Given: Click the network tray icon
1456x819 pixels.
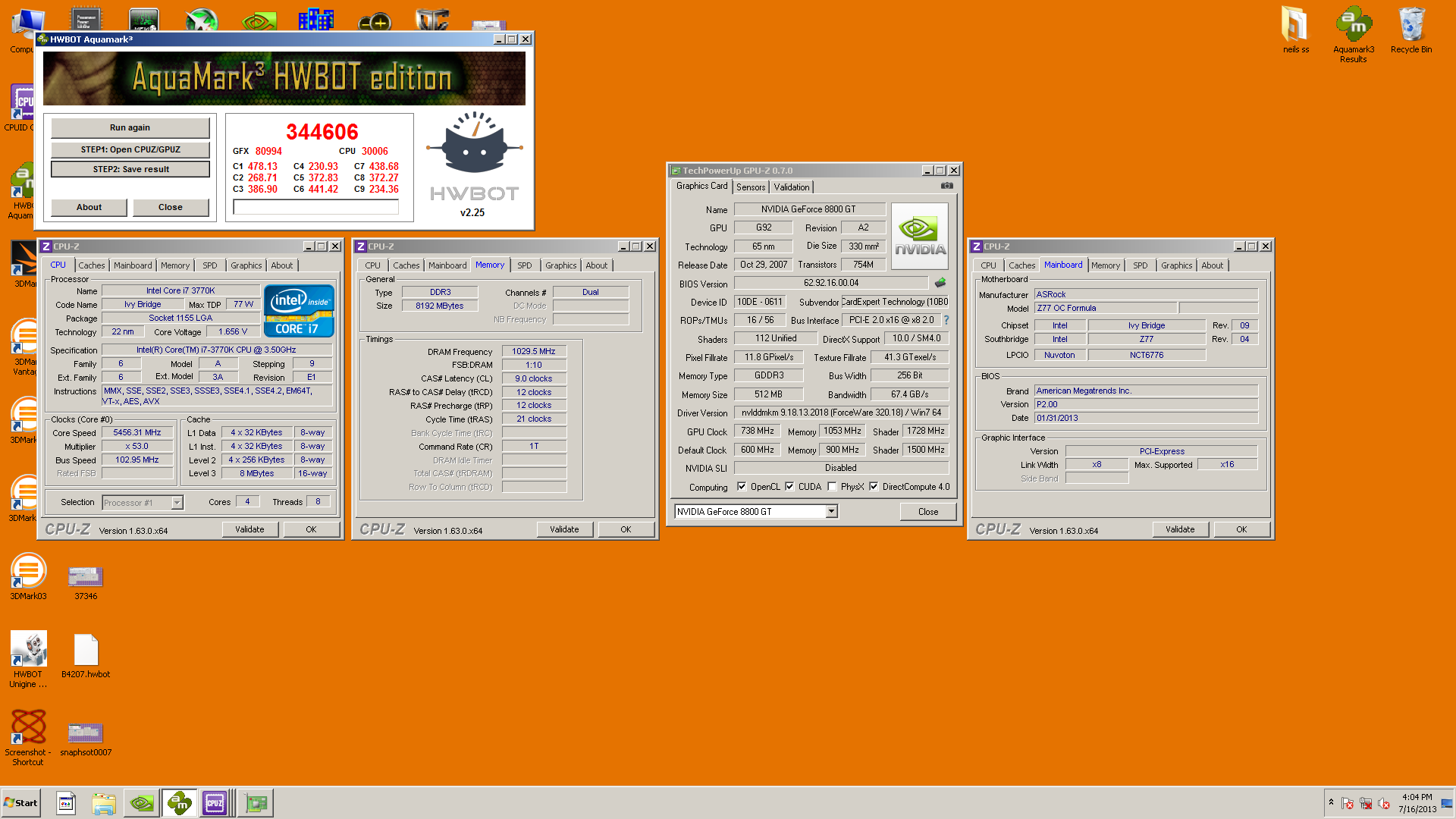Looking at the screenshot, I should (x=1366, y=803).
